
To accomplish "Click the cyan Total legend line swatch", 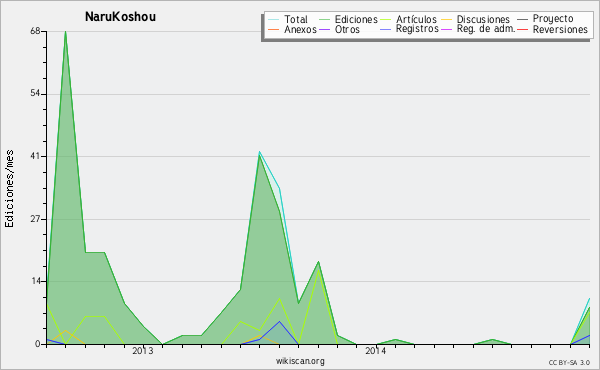I will (274, 19).
